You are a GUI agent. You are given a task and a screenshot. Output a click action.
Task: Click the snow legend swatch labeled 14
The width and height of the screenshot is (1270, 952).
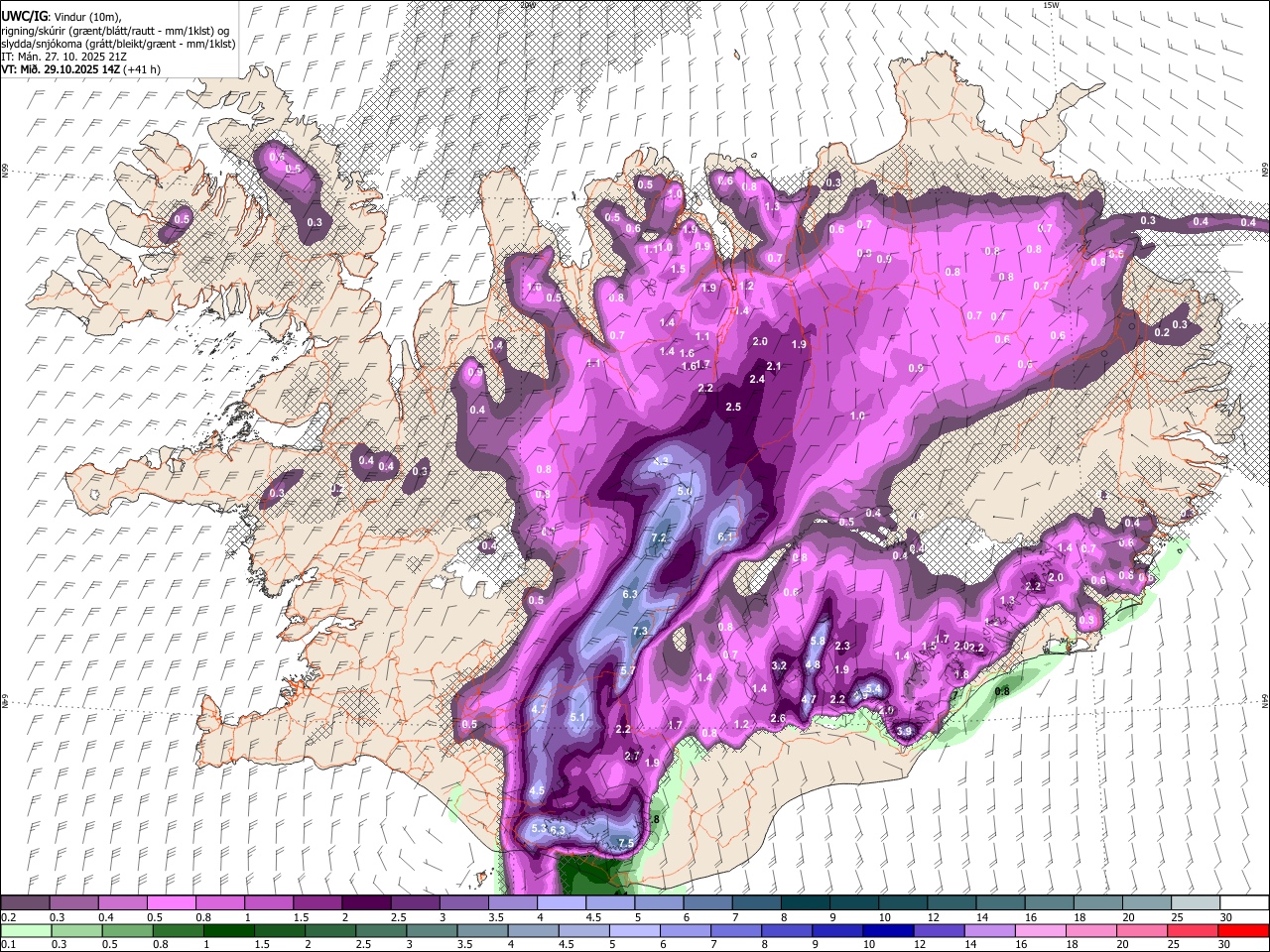[1001, 903]
